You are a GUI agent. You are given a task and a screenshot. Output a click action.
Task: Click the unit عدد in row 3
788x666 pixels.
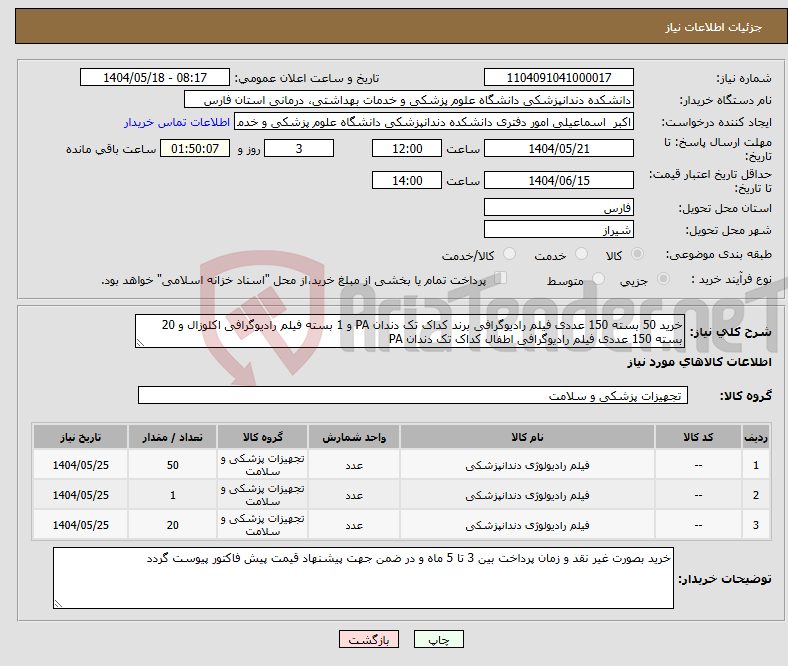[354, 525]
